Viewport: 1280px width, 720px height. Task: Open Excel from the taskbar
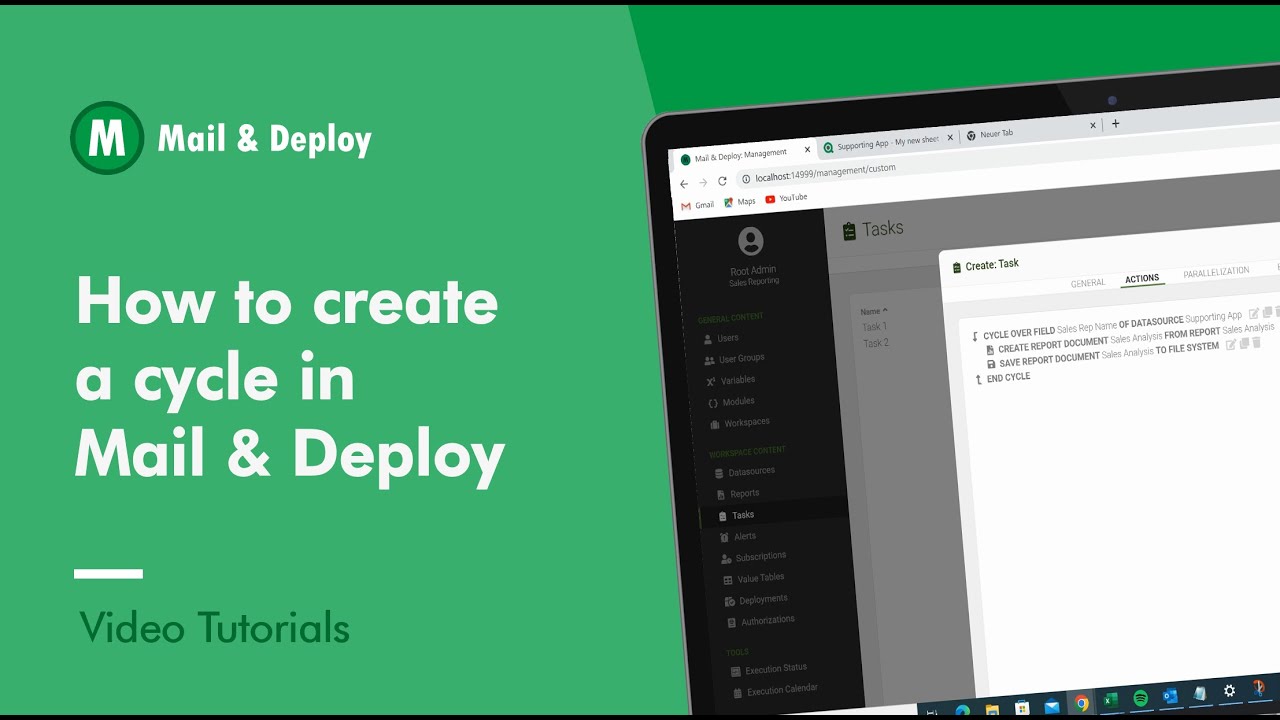click(x=1110, y=700)
